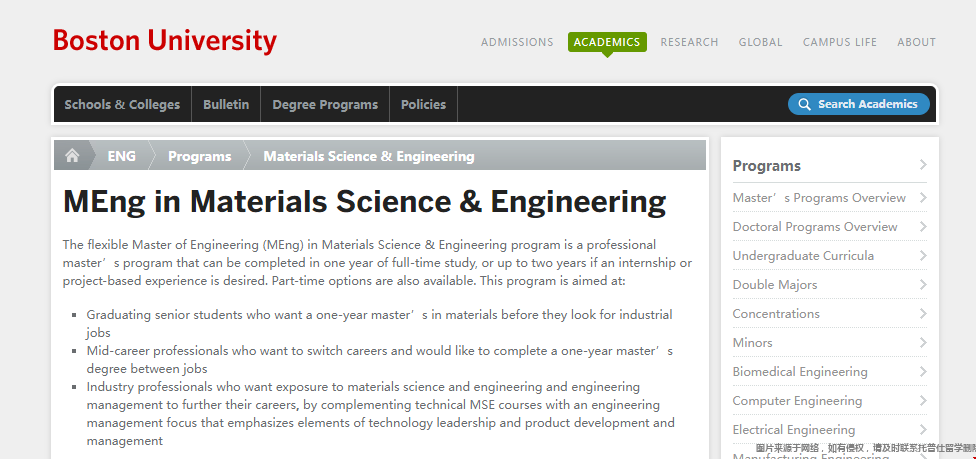Image resolution: width=976 pixels, height=459 pixels.
Task: Open the Schools & Colleges tab
Action: click(x=123, y=105)
